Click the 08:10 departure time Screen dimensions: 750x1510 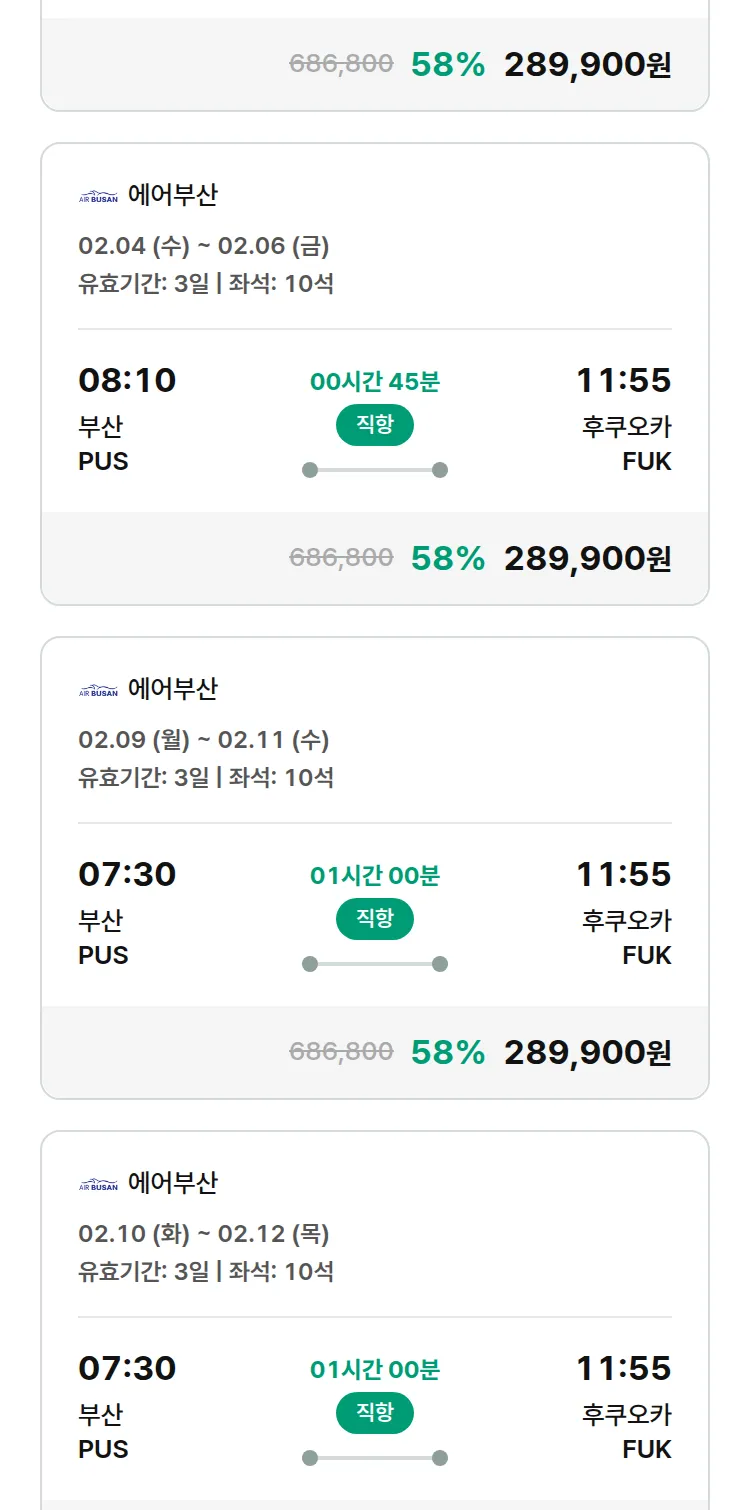click(x=127, y=380)
